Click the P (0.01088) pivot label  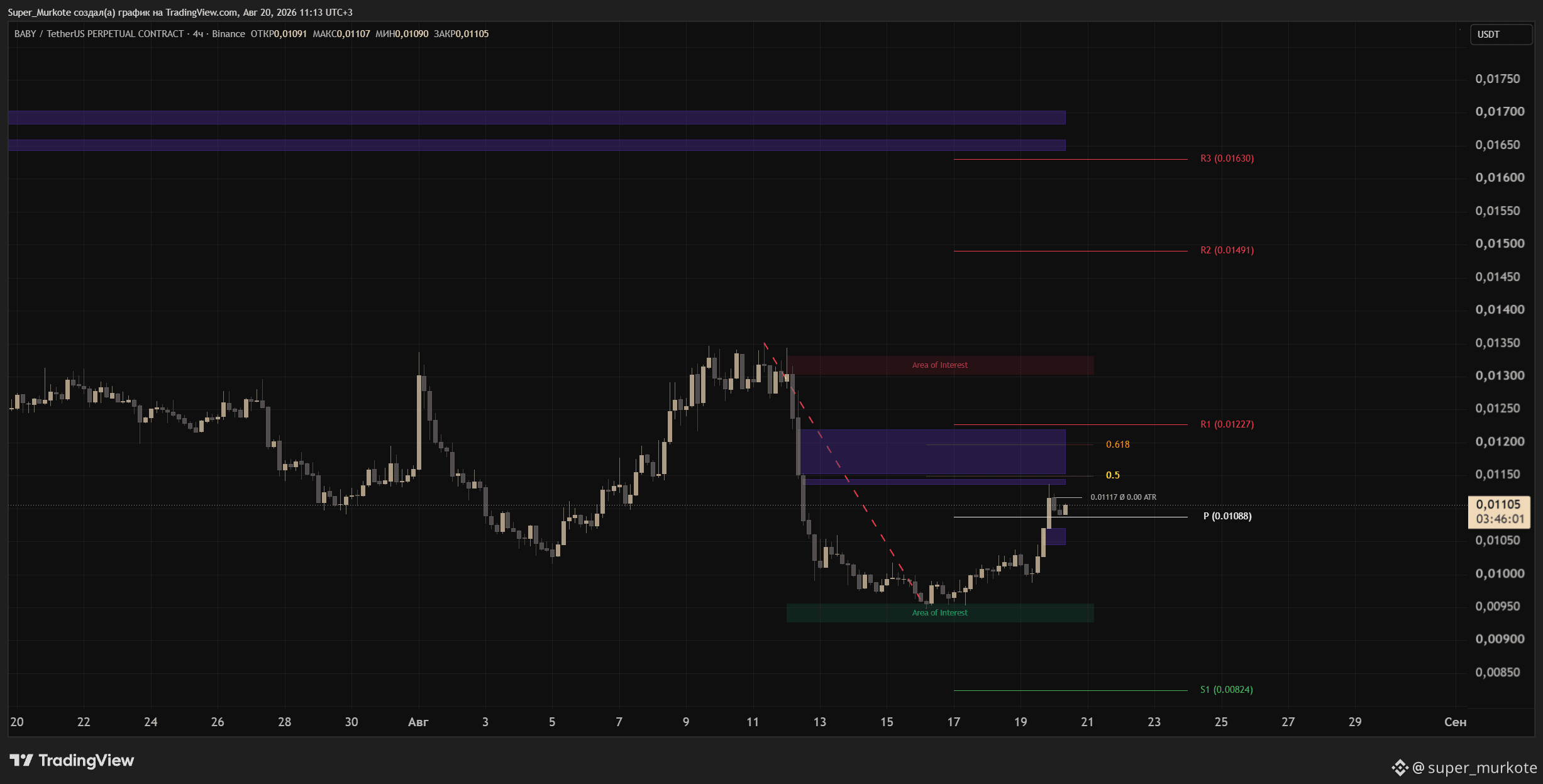(1227, 516)
